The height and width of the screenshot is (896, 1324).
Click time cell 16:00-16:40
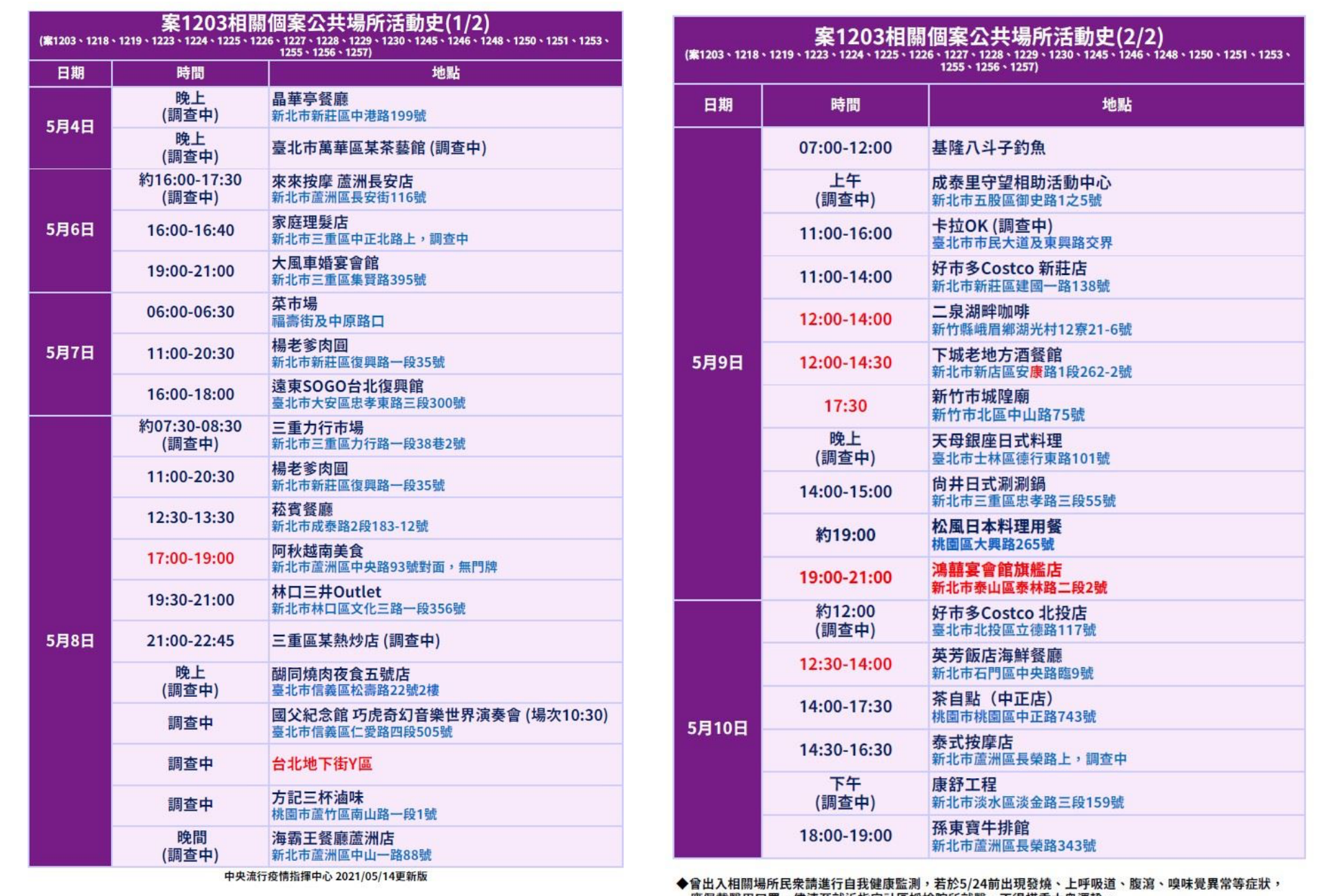pyautogui.click(x=190, y=231)
